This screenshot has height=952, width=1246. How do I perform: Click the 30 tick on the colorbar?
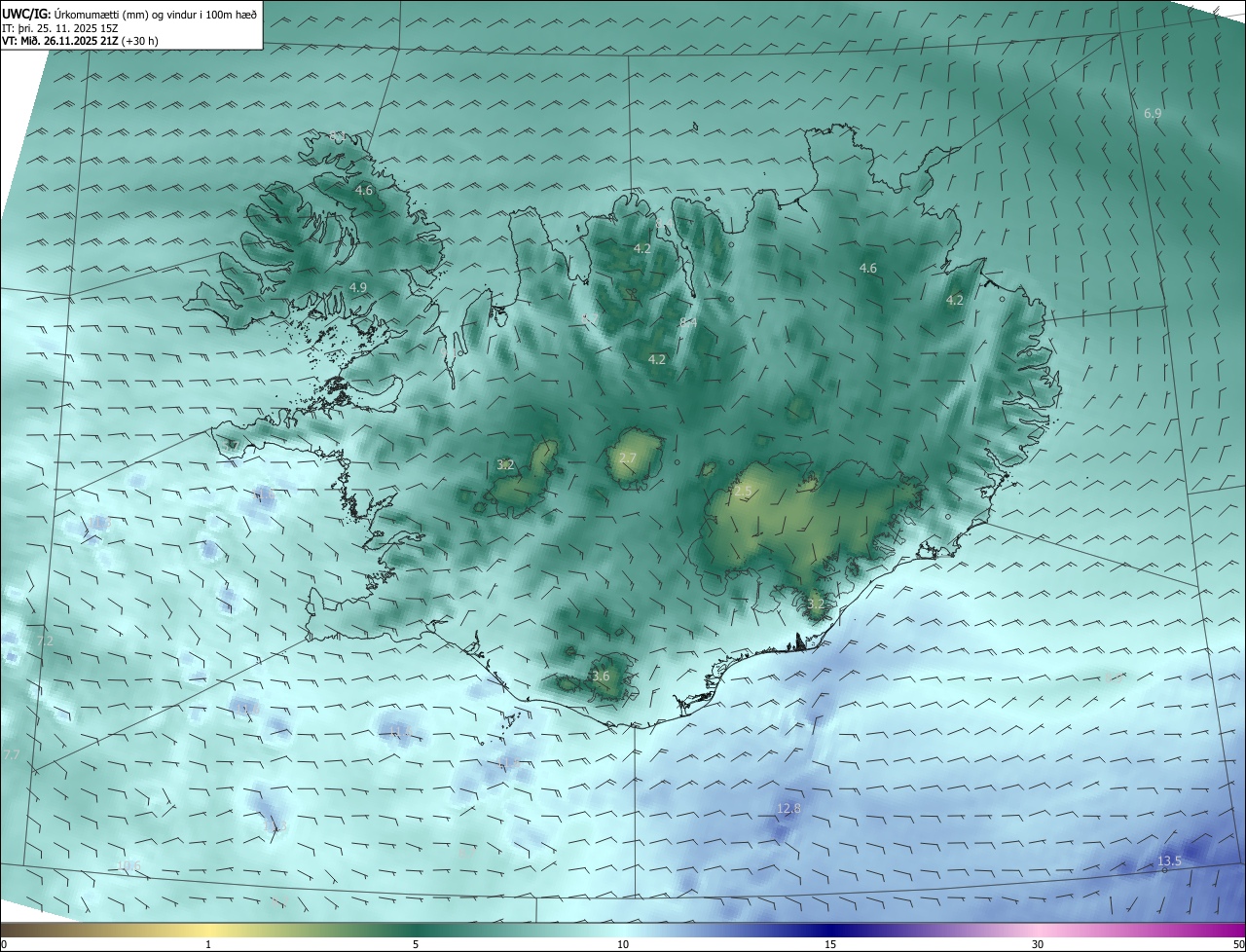1038,944
